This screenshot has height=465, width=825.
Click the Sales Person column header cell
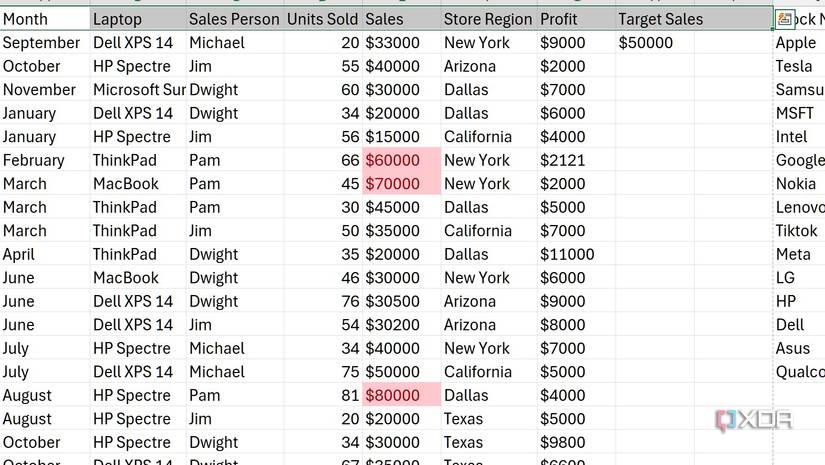pos(234,19)
